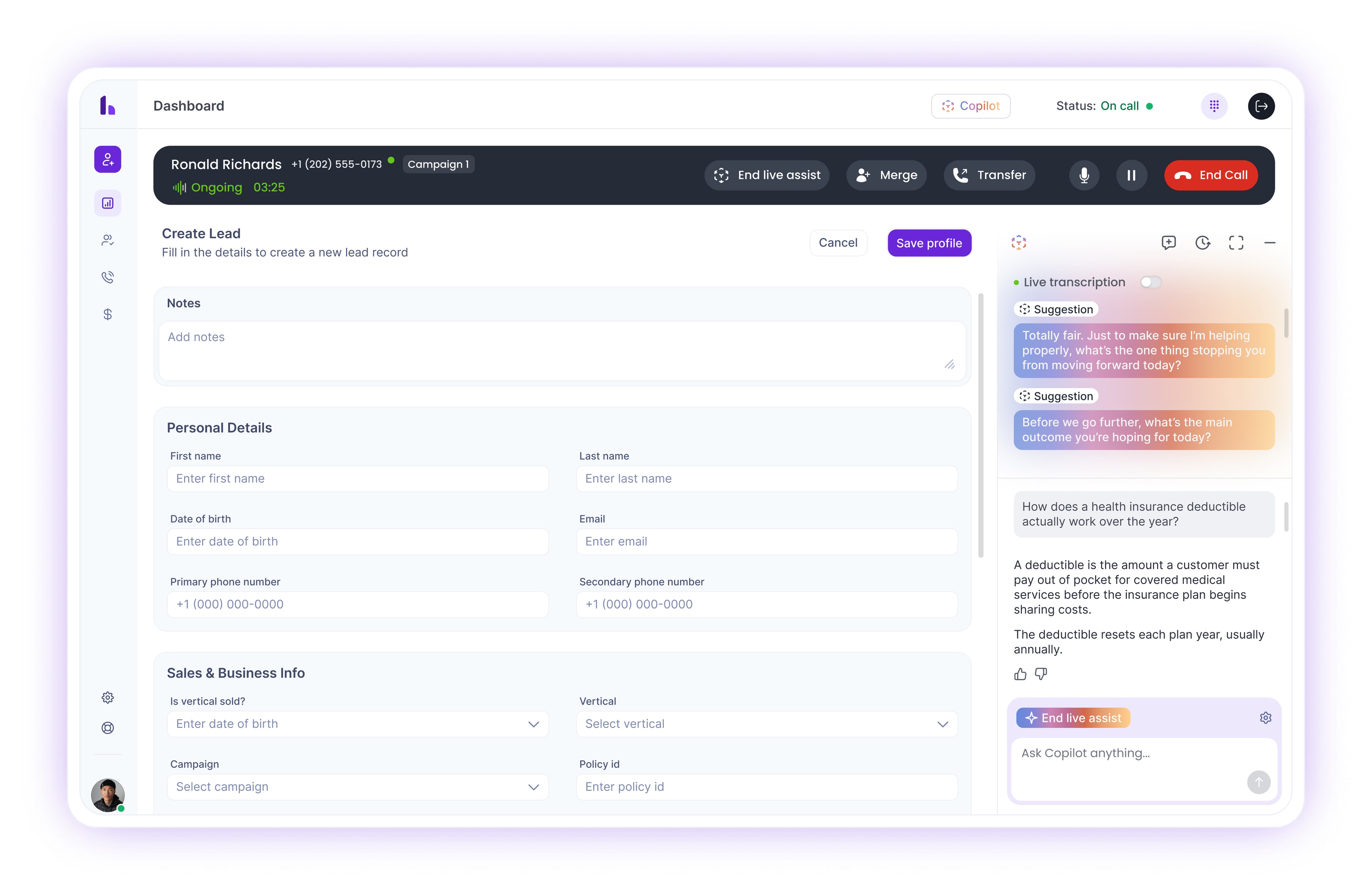This screenshot has height=895, width=1372.
Task: Open the calls icon in sidebar
Action: pos(108,277)
